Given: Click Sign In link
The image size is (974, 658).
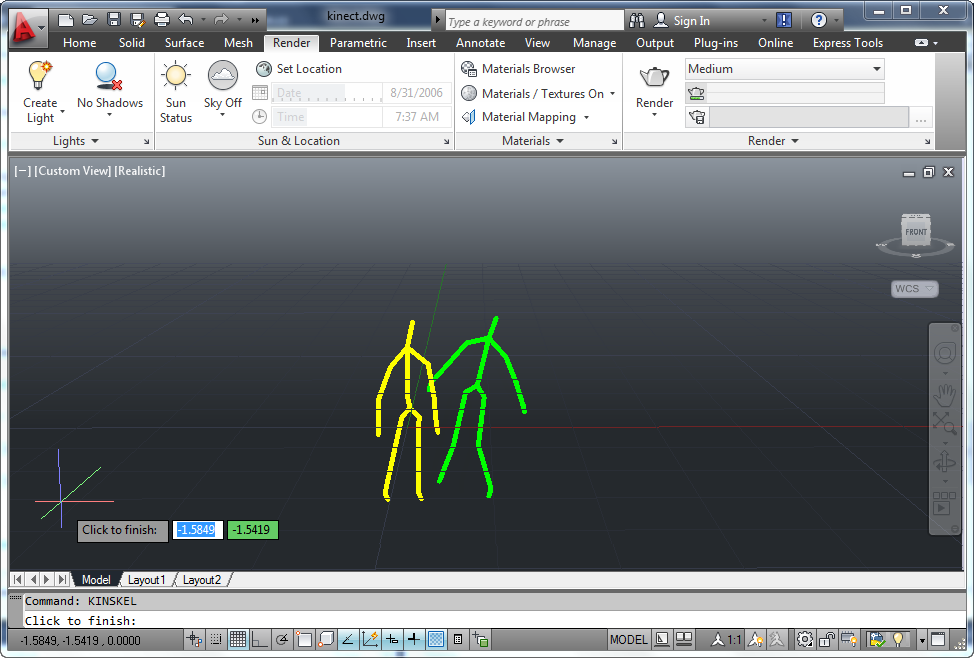Looking at the screenshot, I should pos(691,20).
